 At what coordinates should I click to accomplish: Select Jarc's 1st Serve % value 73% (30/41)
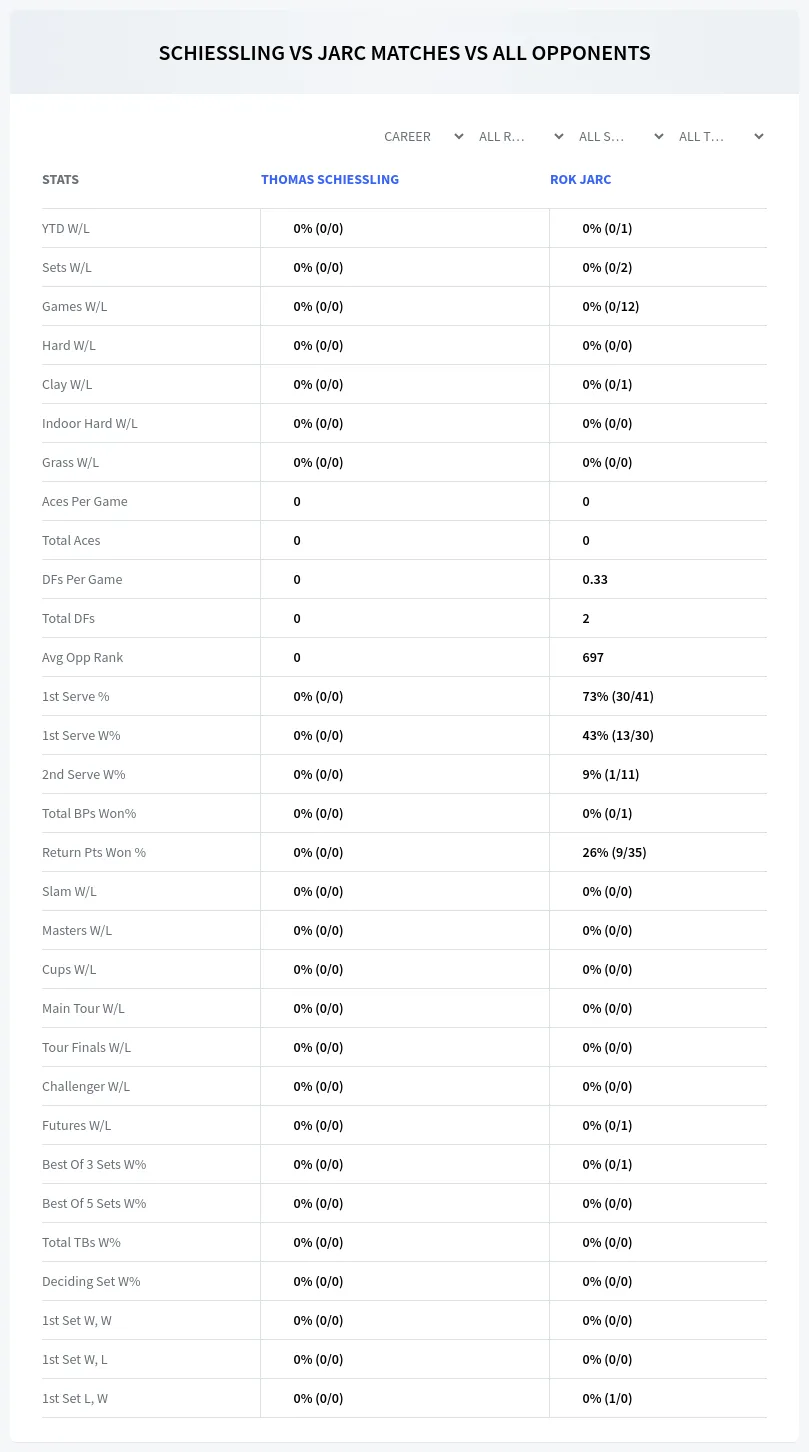[618, 696]
